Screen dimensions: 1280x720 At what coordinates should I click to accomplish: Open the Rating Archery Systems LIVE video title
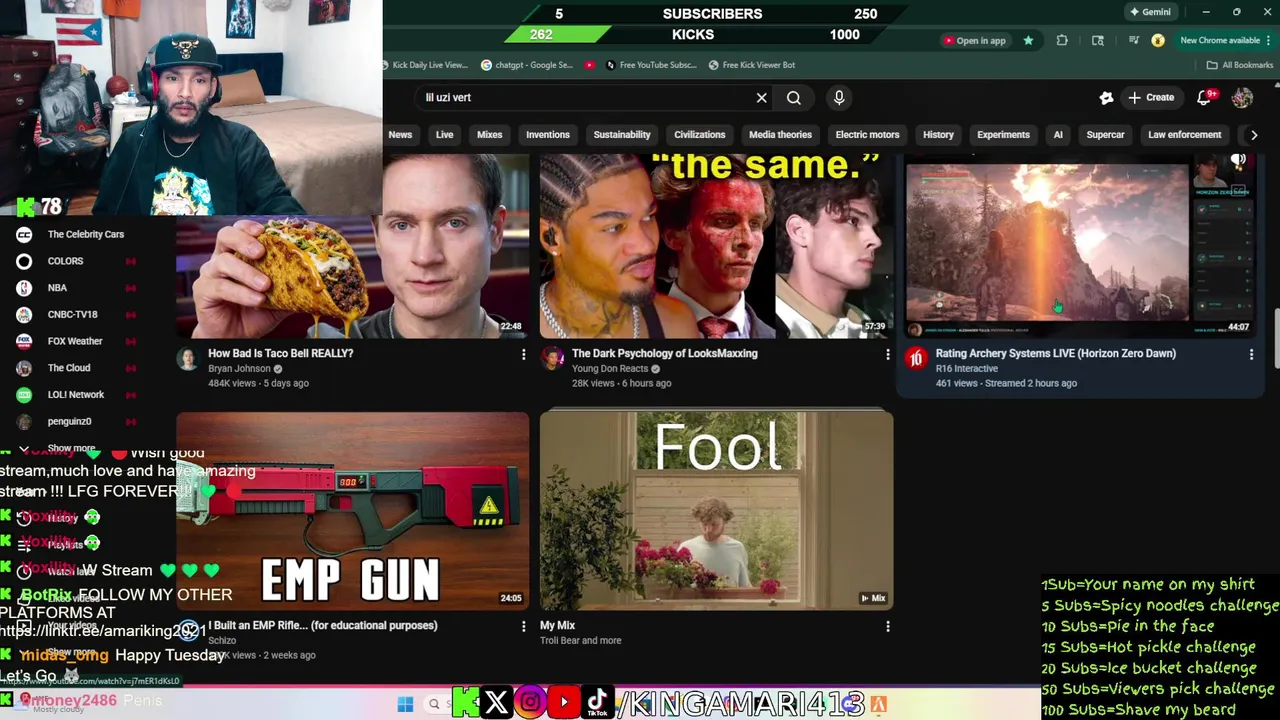click(x=1055, y=353)
